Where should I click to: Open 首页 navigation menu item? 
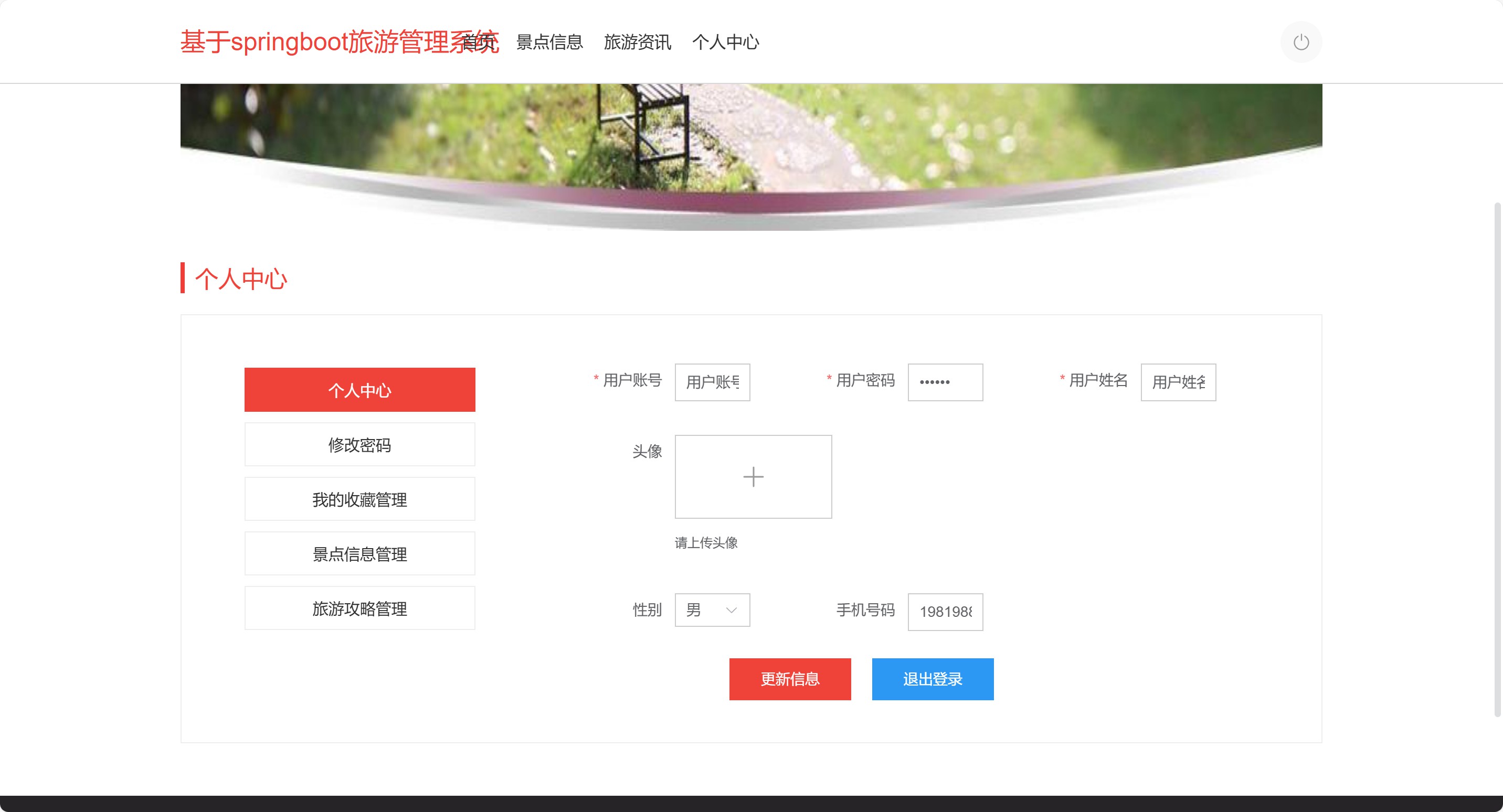(x=480, y=42)
